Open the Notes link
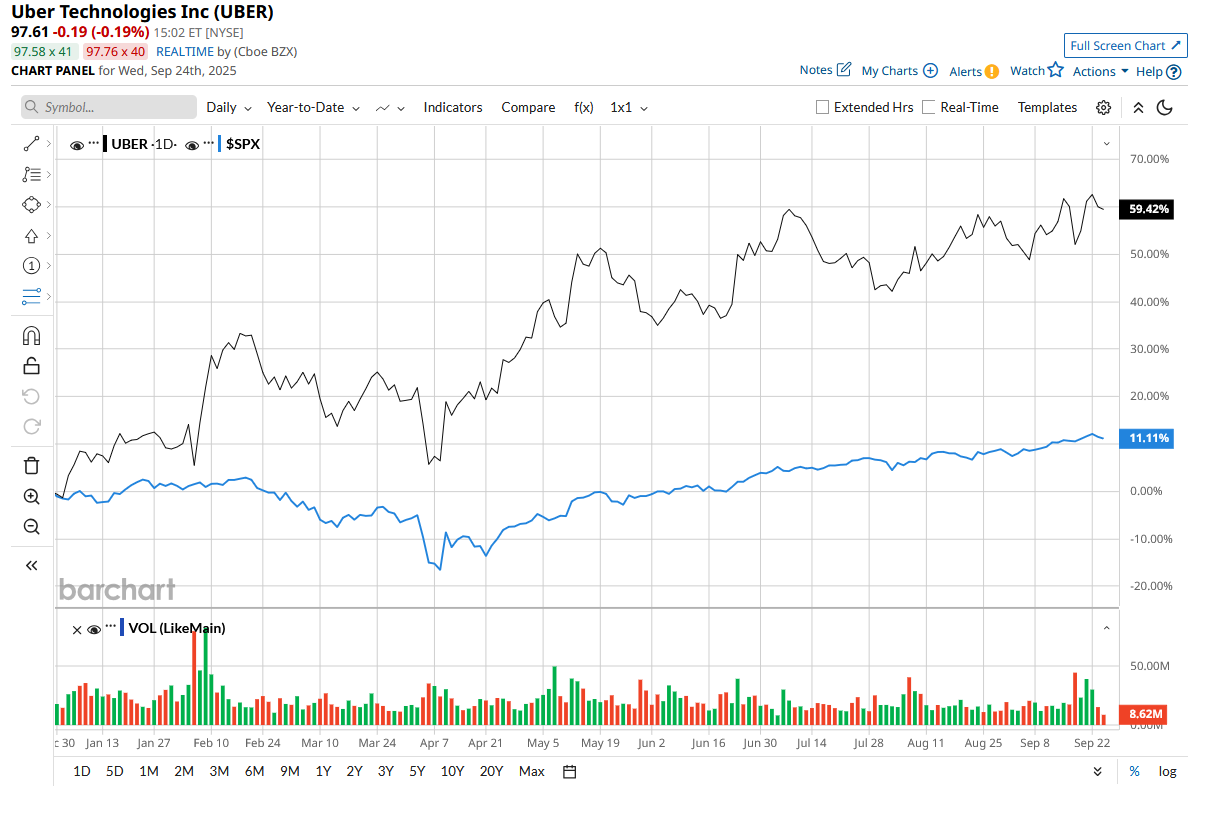The height and width of the screenshot is (835, 1205). click(x=825, y=70)
